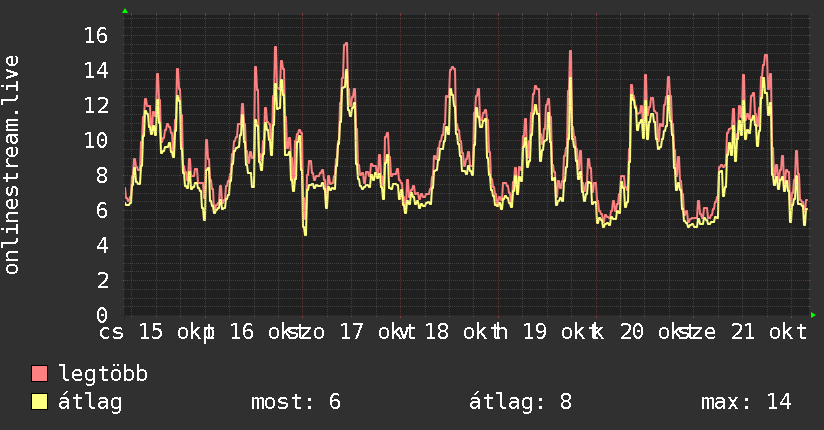Image resolution: width=824 pixels, height=430 pixels.
Task: Click the 'most: 6' current value
Action: [296, 402]
